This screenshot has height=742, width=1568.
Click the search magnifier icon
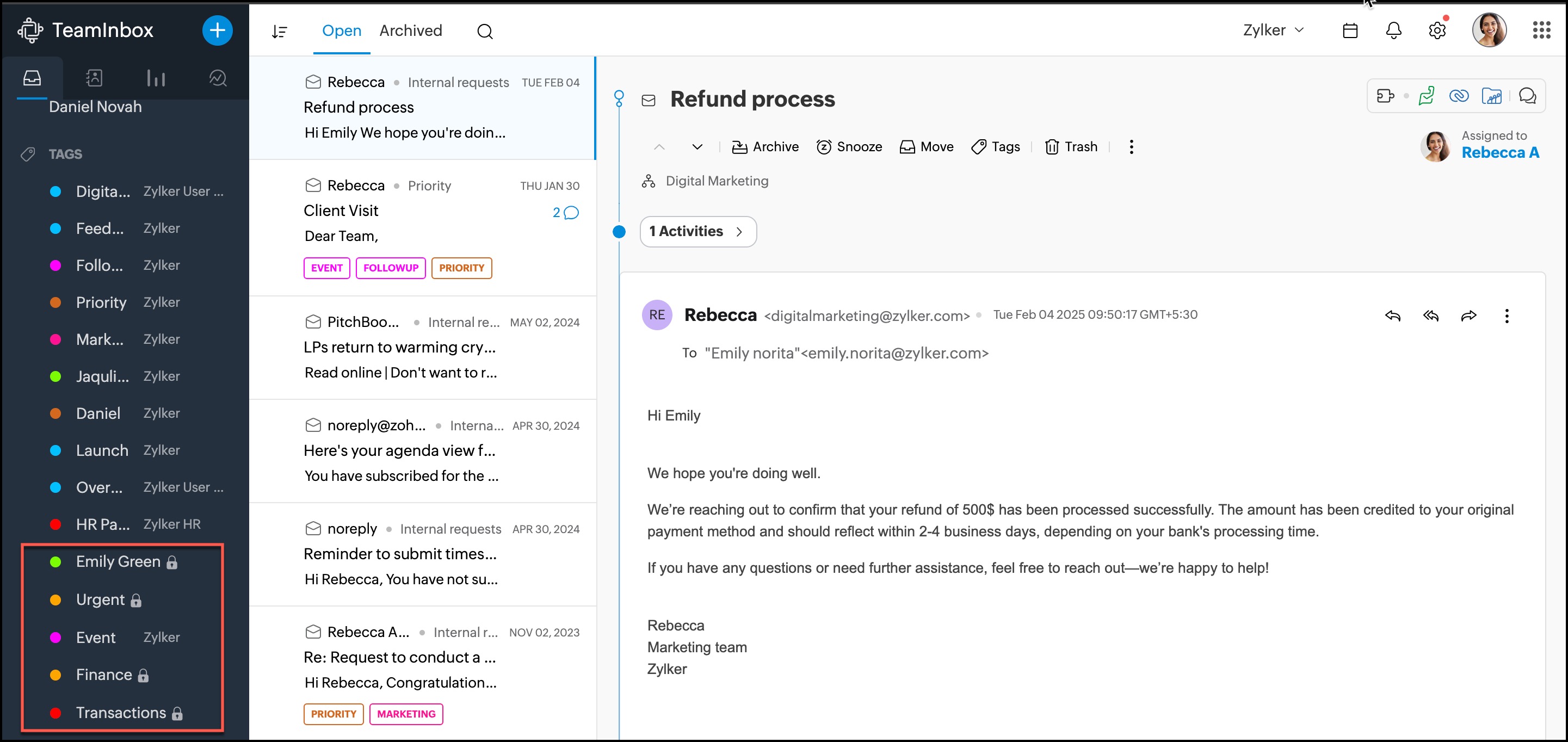tap(485, 31)
